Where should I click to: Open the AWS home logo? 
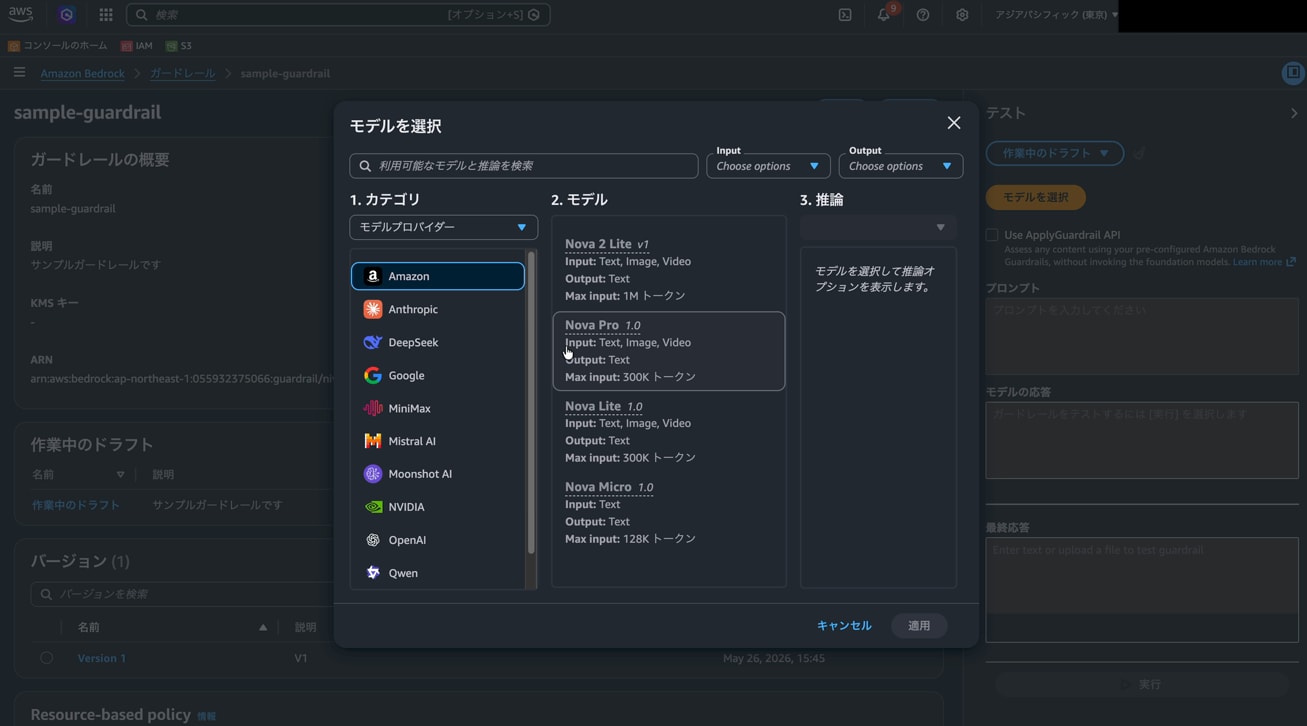click(20, 14)
